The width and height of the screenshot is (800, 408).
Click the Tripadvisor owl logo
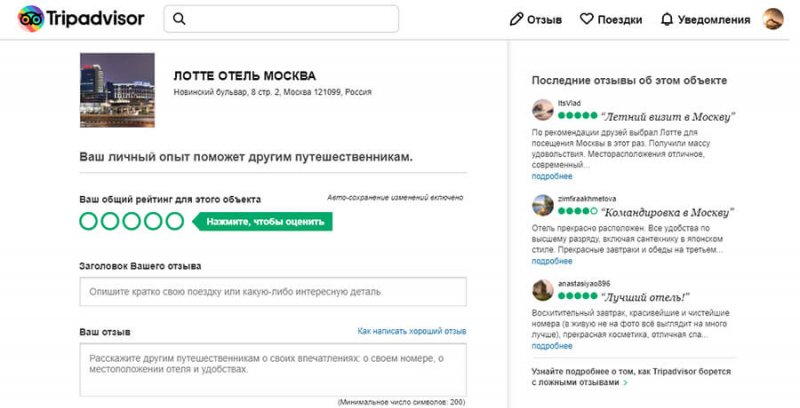pos(31,19)
